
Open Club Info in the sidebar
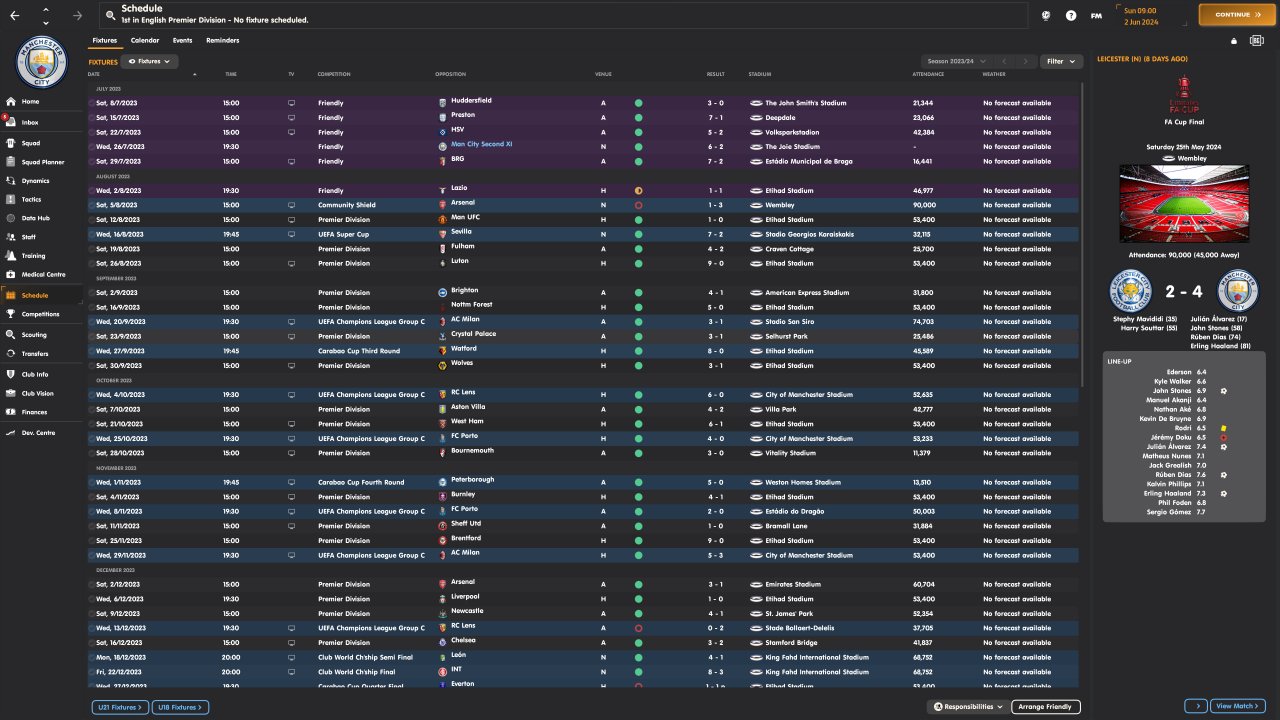(x=41, y=375)
